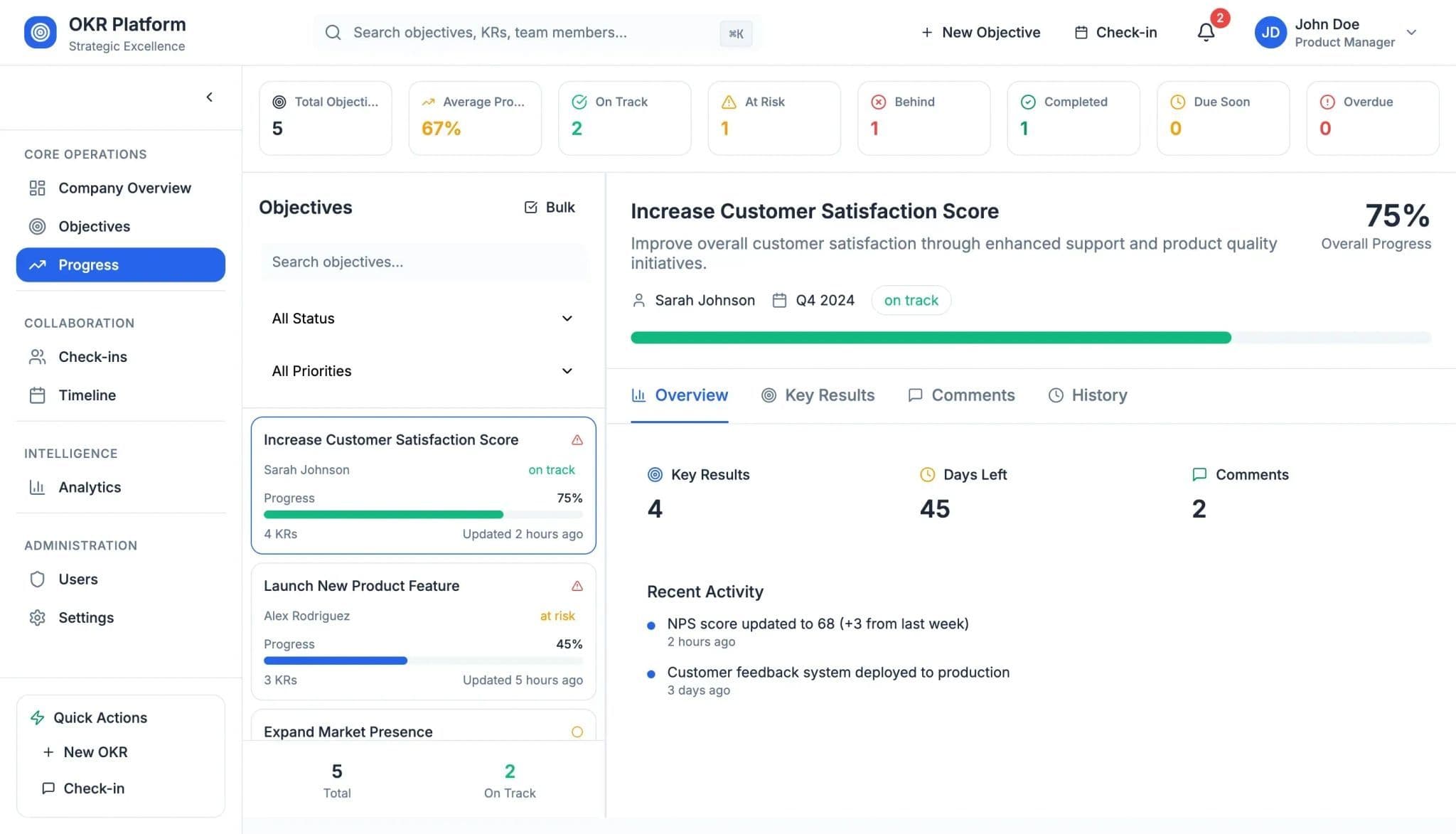Image resolution: width=1456 pixels, height=834 pixels.
Task: Open the All Status dropdown
Action: (x=423, y=319)
